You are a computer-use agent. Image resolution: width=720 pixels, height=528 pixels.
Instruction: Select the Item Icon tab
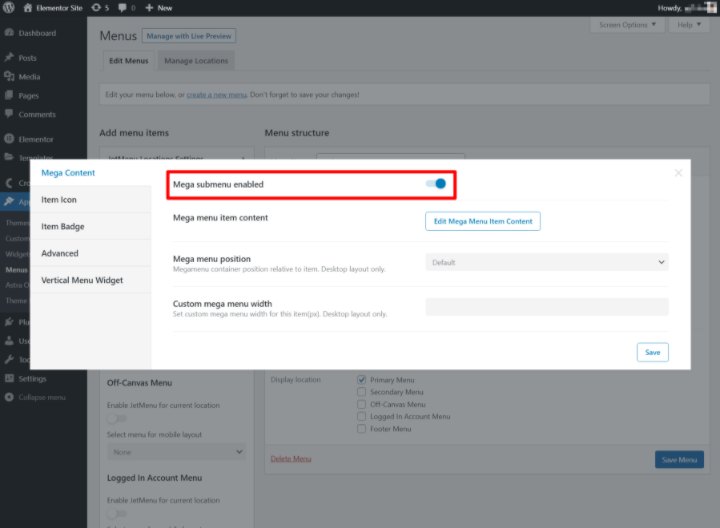(90, 199)
